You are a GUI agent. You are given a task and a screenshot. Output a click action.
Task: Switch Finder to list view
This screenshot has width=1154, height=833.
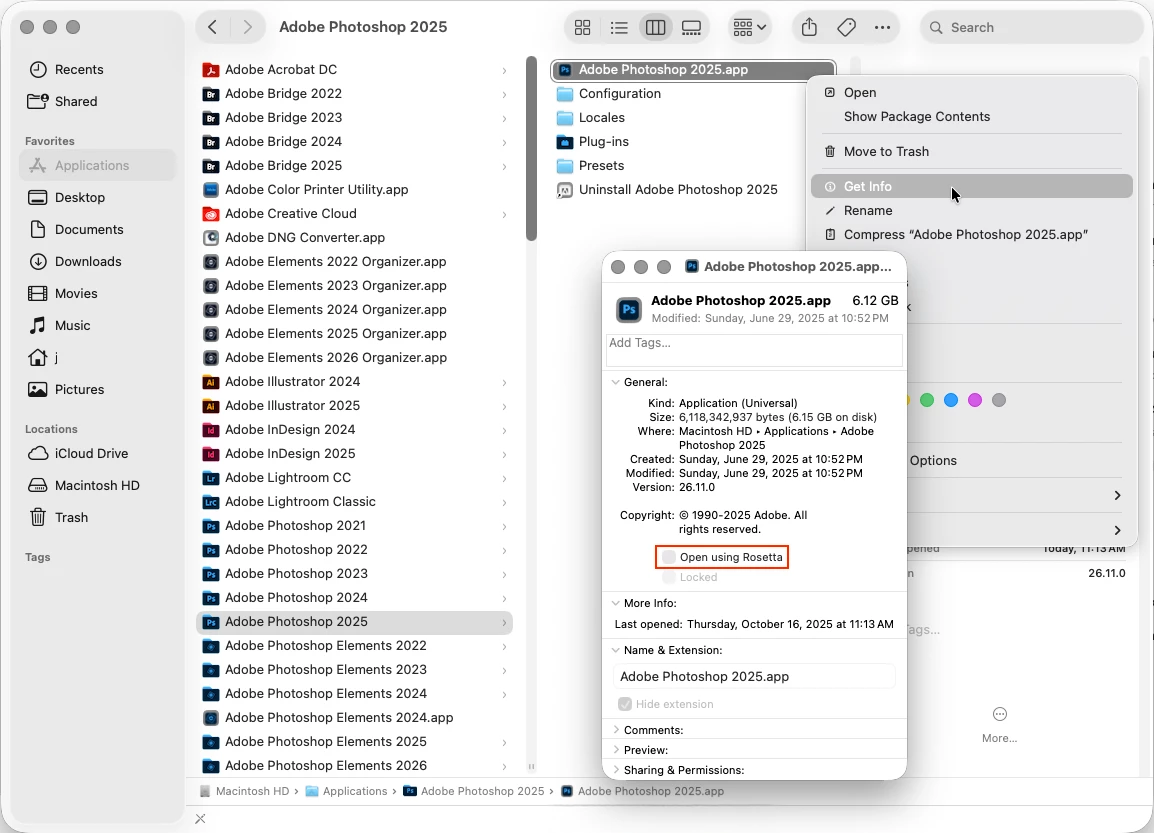click(619, 27)
